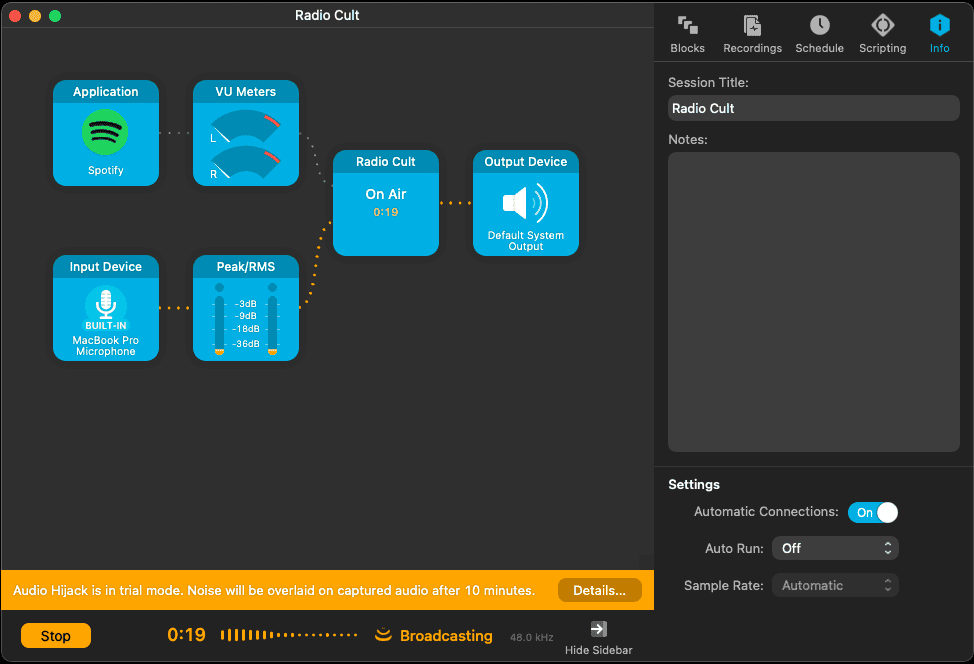Viewport: 974px width, 664px height.
Task: Edit the Session Title field
Action: click(x=814, y=108)
